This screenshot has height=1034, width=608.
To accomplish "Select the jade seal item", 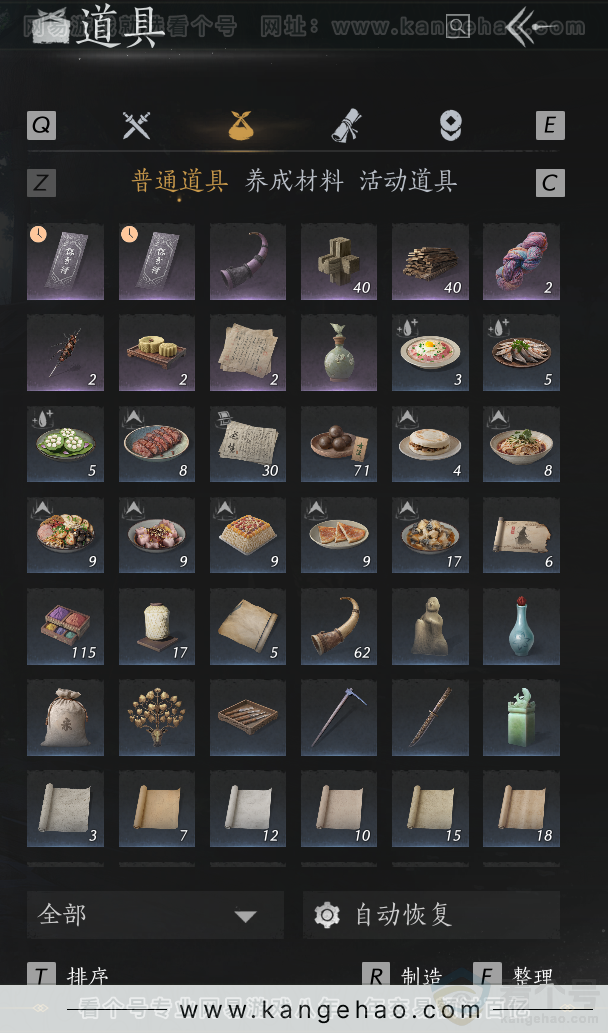I will pyautogui.click(x=521, y=717).
